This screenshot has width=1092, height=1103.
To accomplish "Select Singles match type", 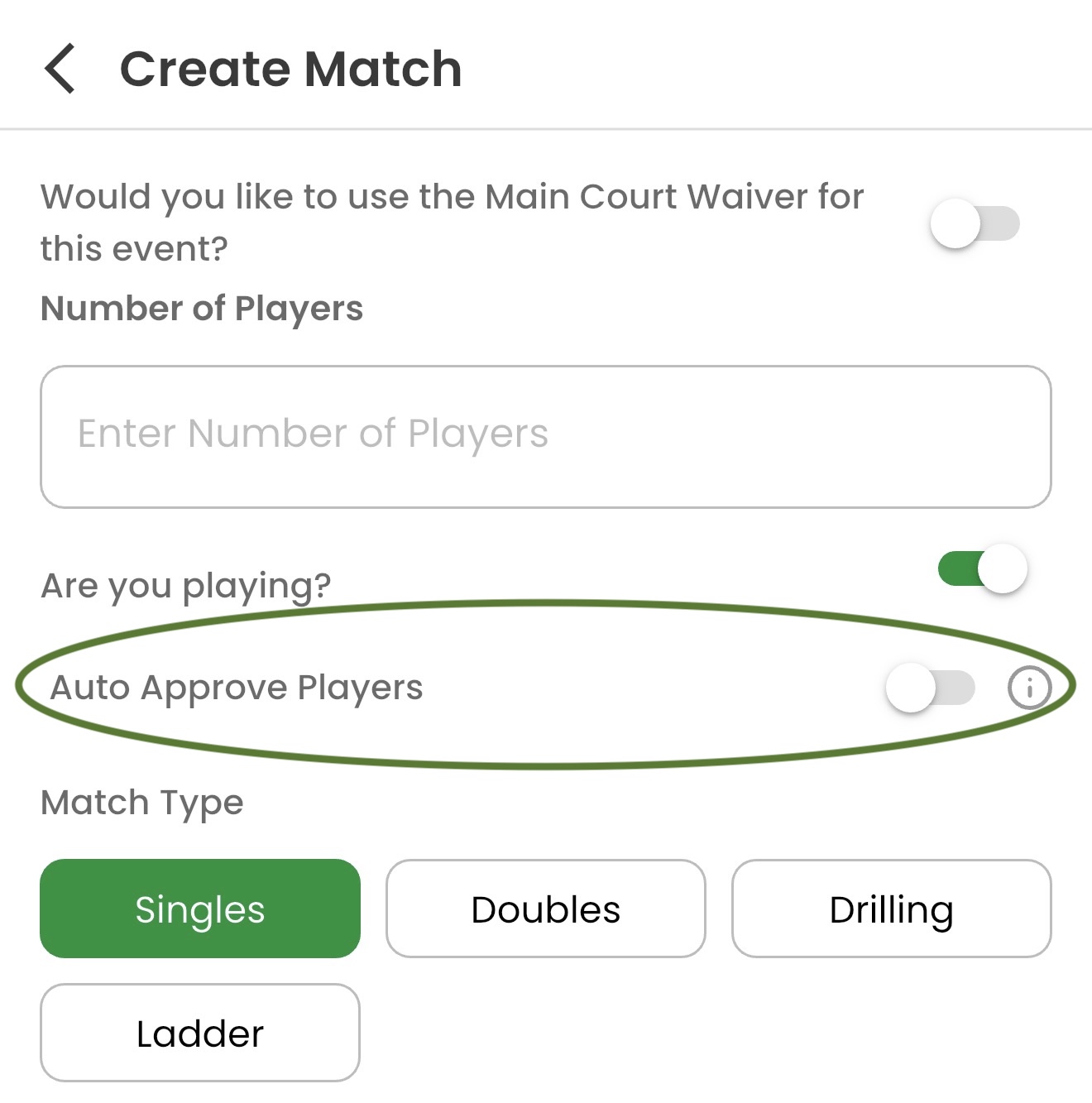I will pos(200,909).
